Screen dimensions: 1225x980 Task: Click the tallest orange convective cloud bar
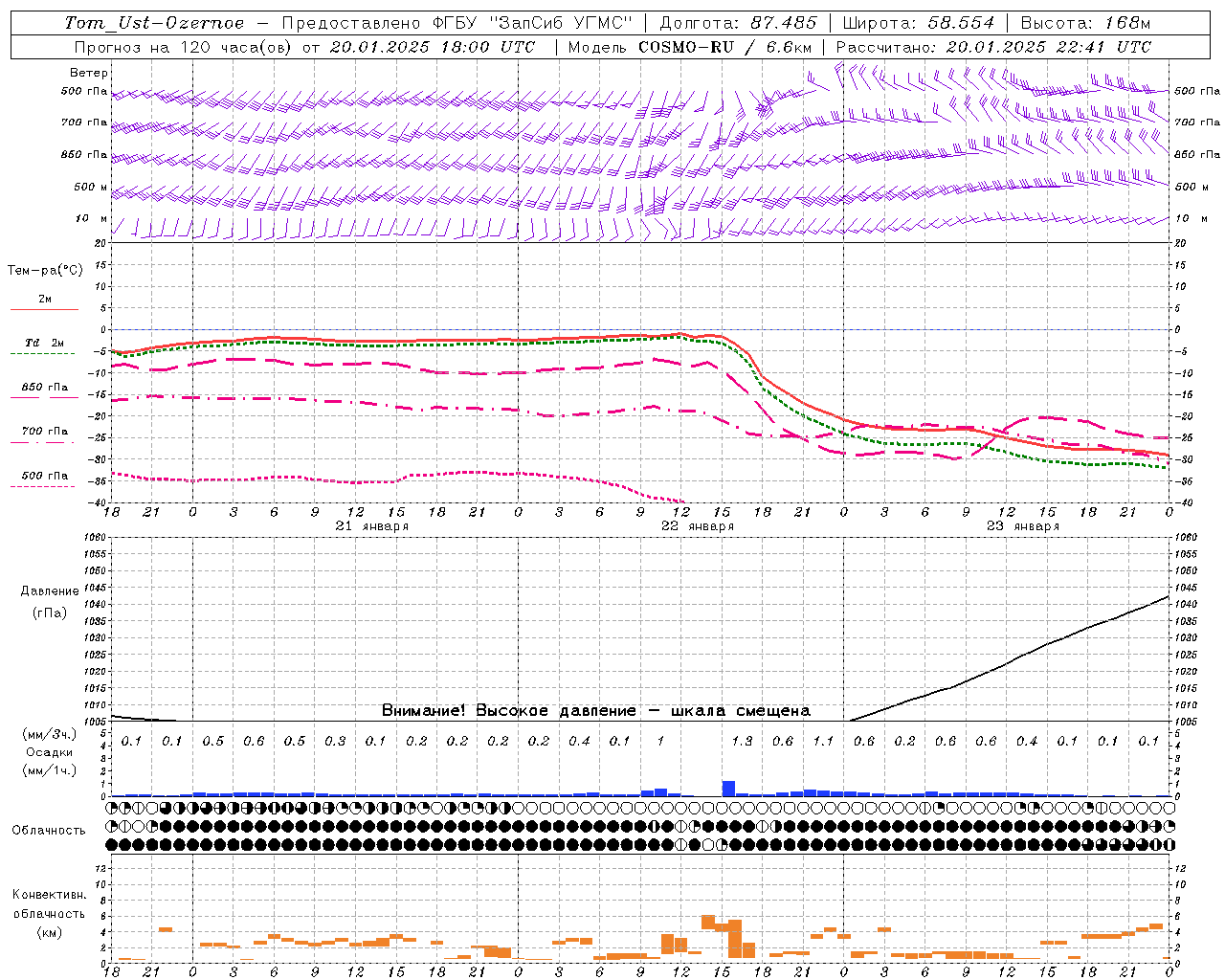click(735, 939)
